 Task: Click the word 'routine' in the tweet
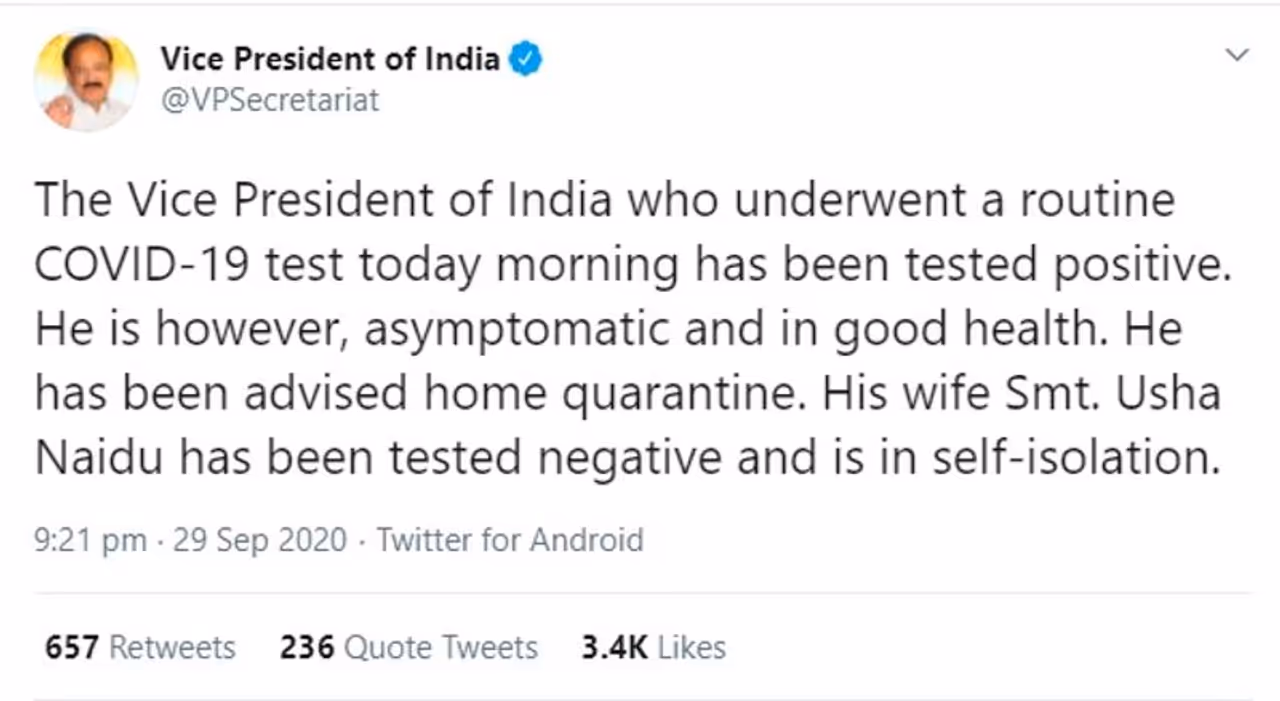(1097, 201)
